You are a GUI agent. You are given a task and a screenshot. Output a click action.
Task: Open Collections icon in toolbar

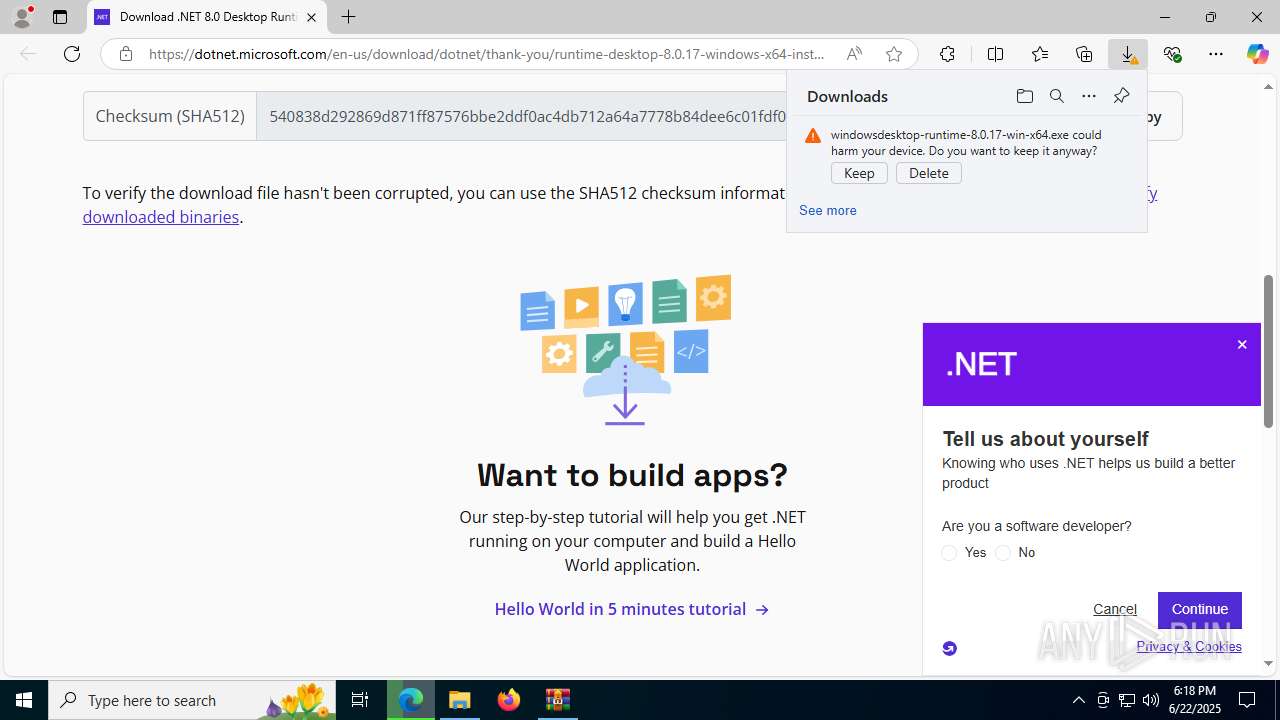click(x=1084, y=54)
